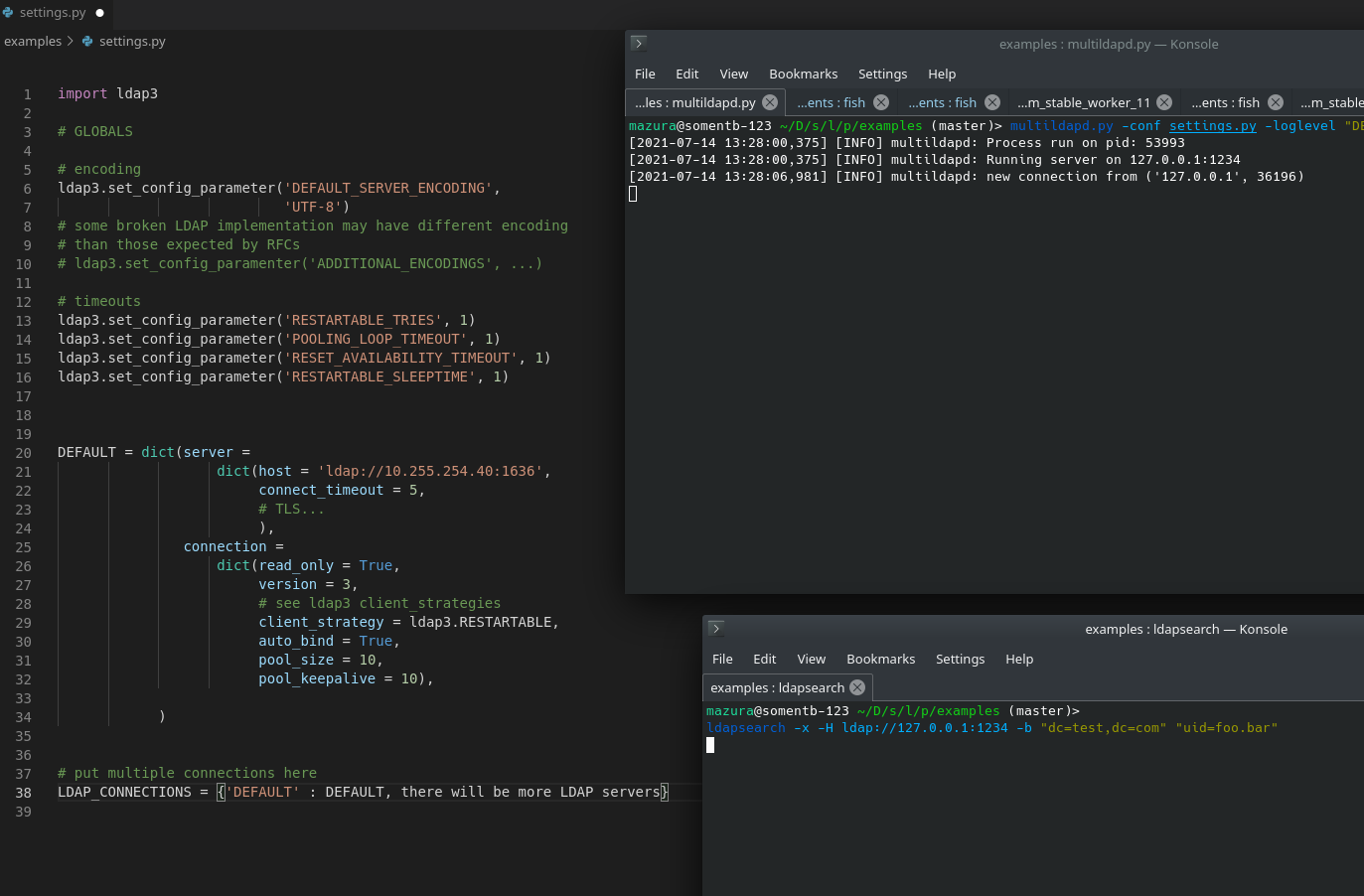Viewport: 1364px width, 896px height.
Task: Close the first '...ents : fish' tab
Action: (x=881, y=102)
